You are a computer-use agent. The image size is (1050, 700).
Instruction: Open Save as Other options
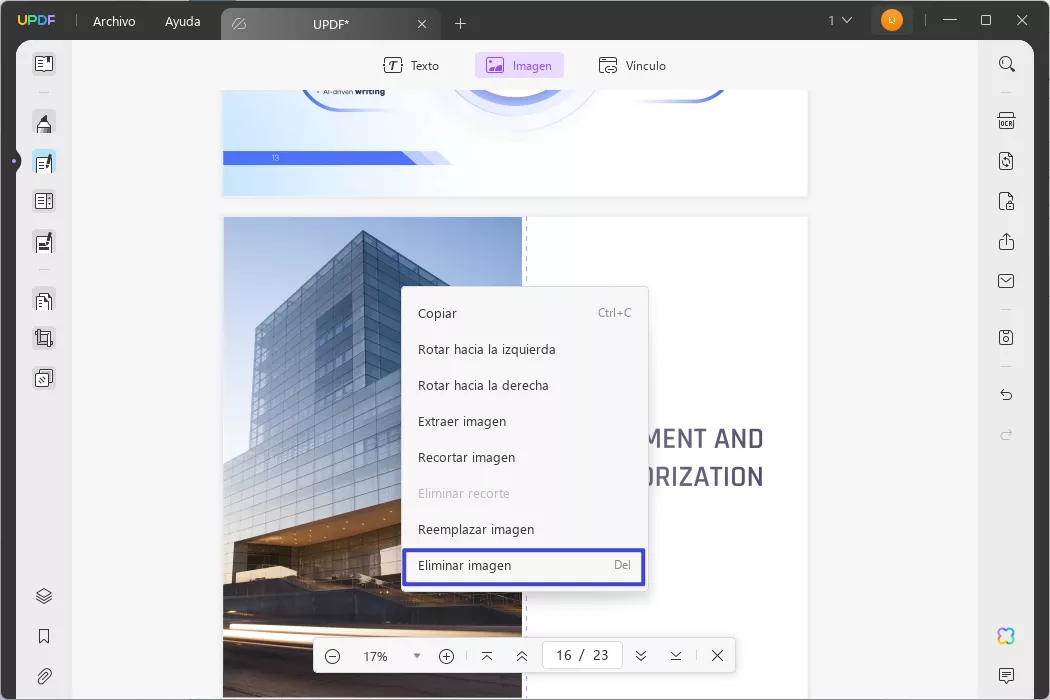pyautogui.click(x=1006, y=337)
